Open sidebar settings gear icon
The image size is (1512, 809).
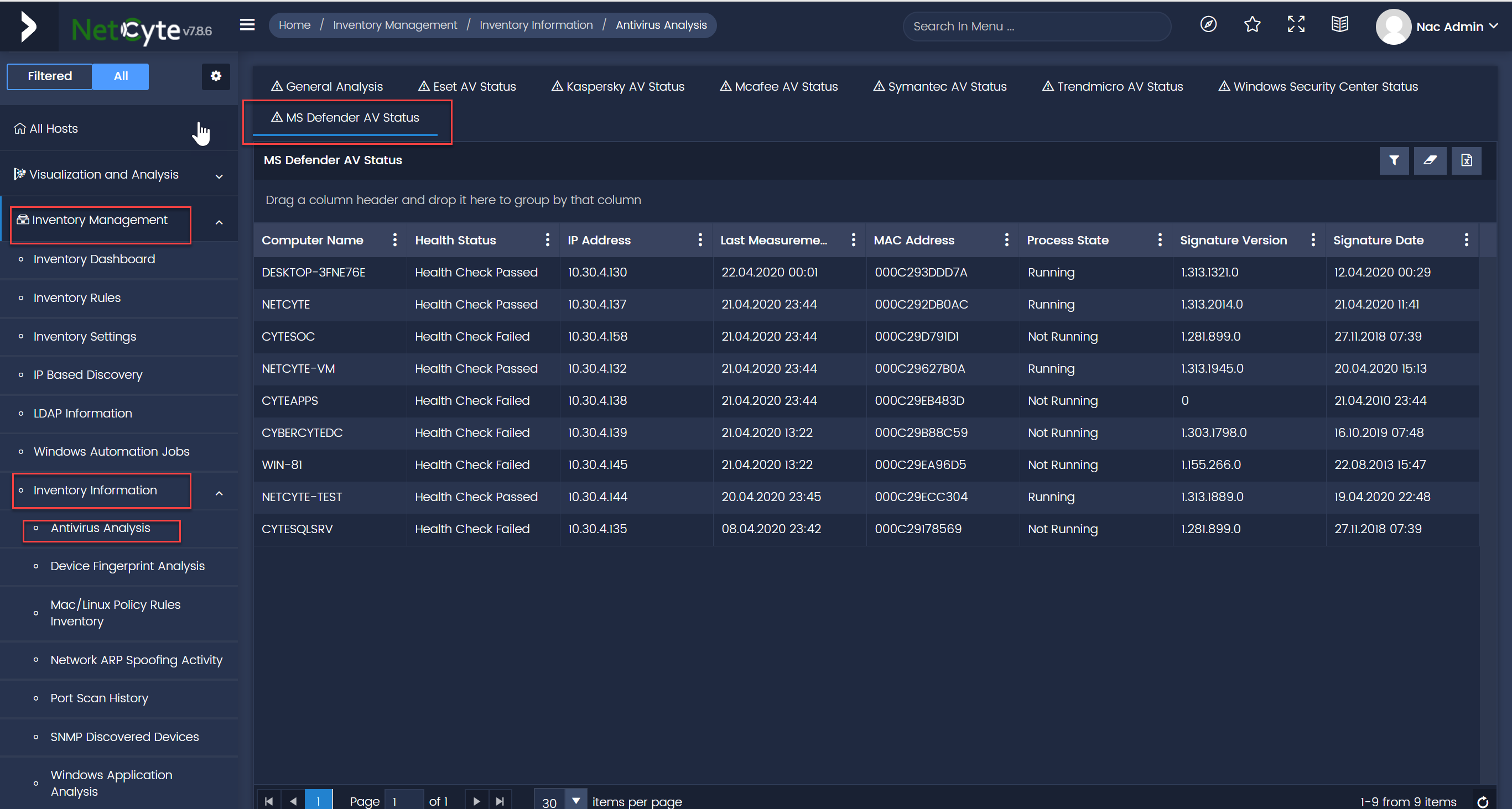[216, 76]
